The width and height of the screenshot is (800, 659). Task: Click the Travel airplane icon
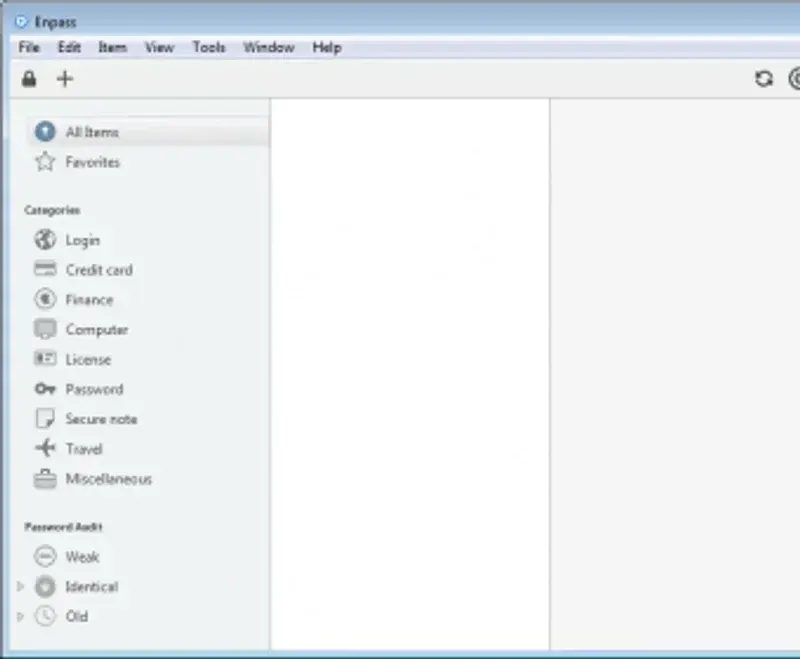coord(45,448)
